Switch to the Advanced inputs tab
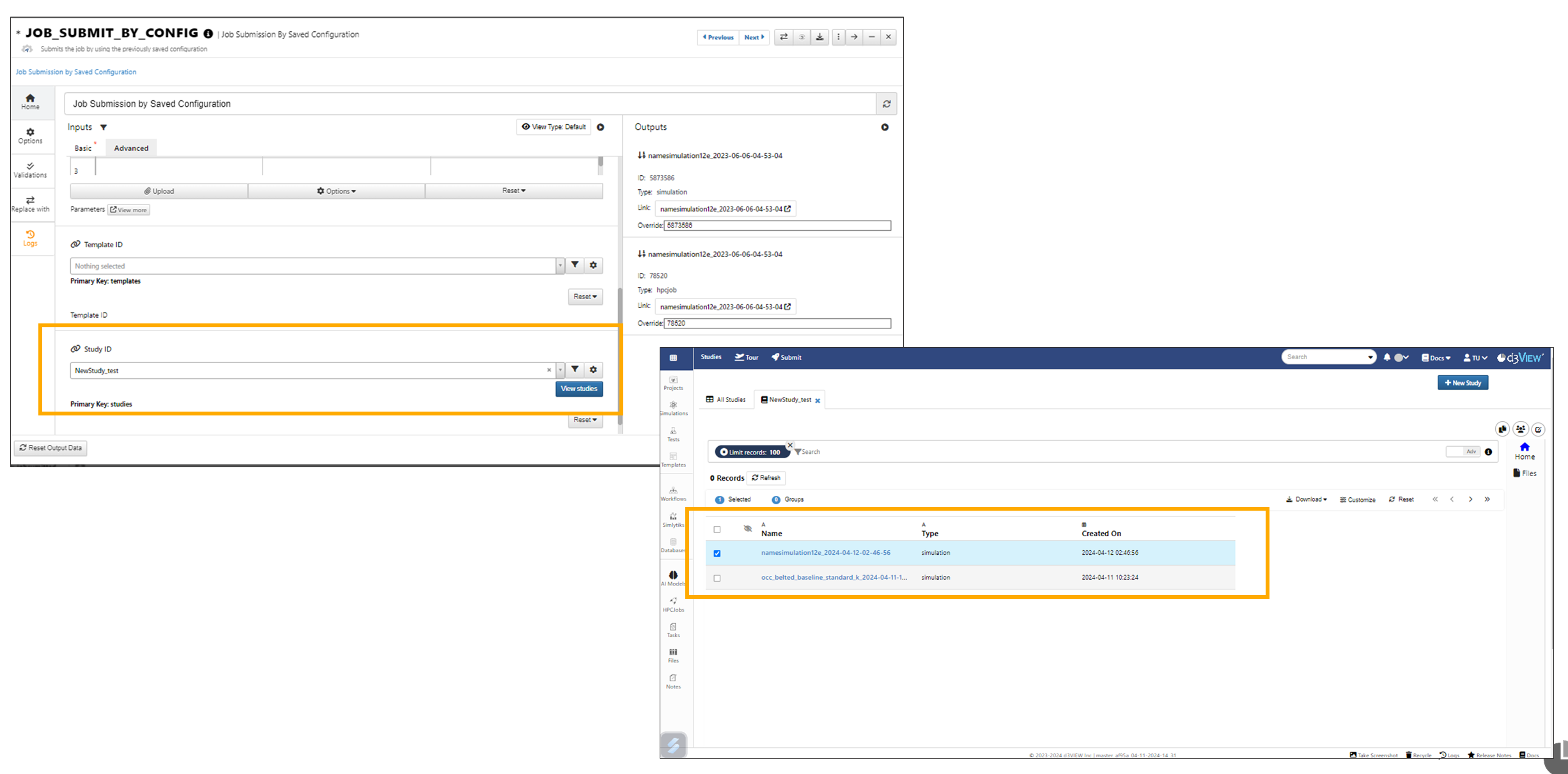1568x774 pixels. pos(131,148)
